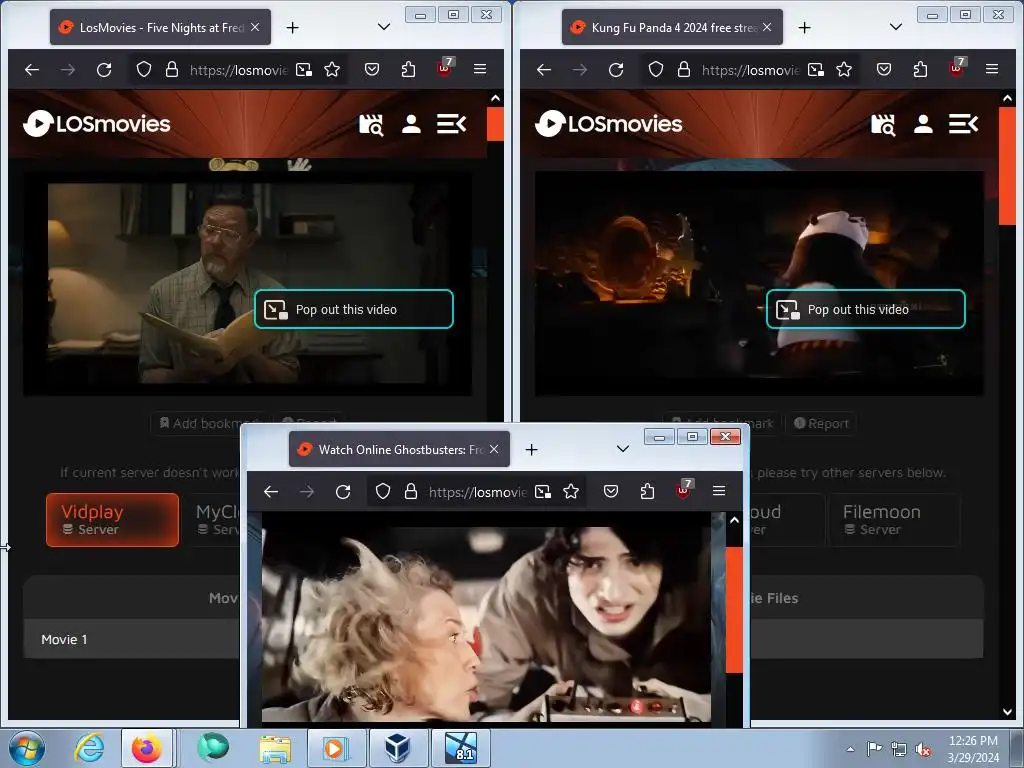Open Windows Start menu

coord(27,748)
